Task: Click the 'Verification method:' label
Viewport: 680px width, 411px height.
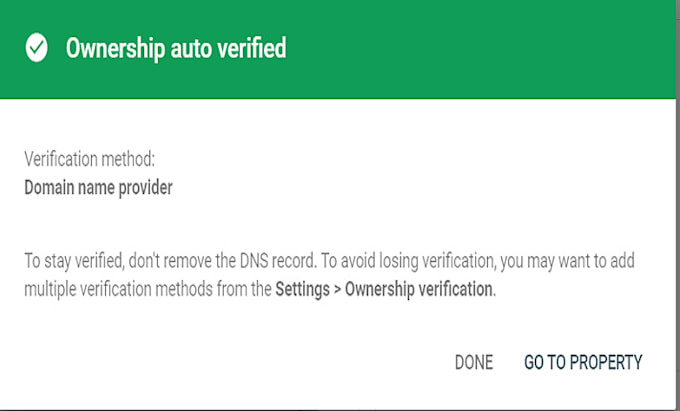Action: [x=89, y=159]
